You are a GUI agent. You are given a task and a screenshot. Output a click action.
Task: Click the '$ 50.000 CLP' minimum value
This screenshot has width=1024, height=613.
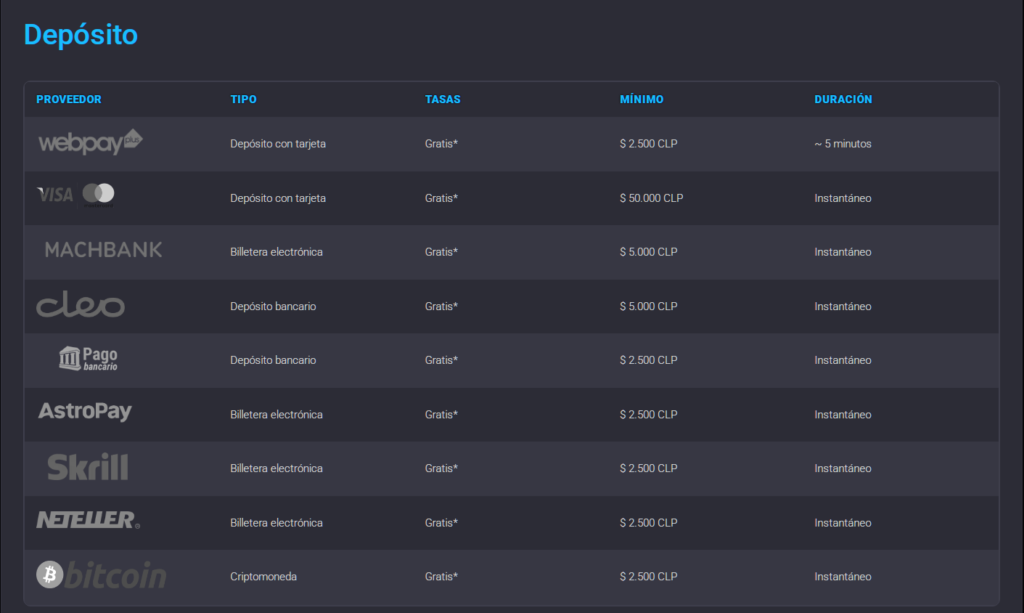651,198
